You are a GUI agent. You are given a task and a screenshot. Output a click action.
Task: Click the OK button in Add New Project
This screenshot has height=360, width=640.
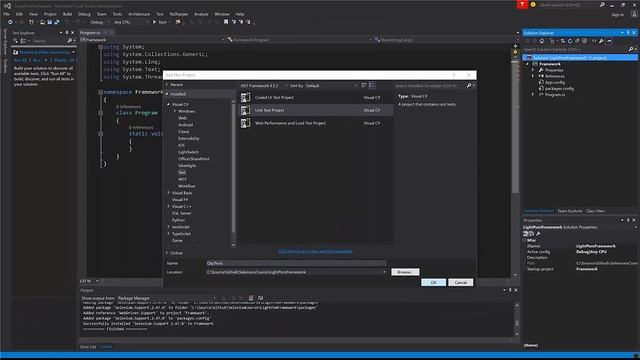tap(433, 282)
